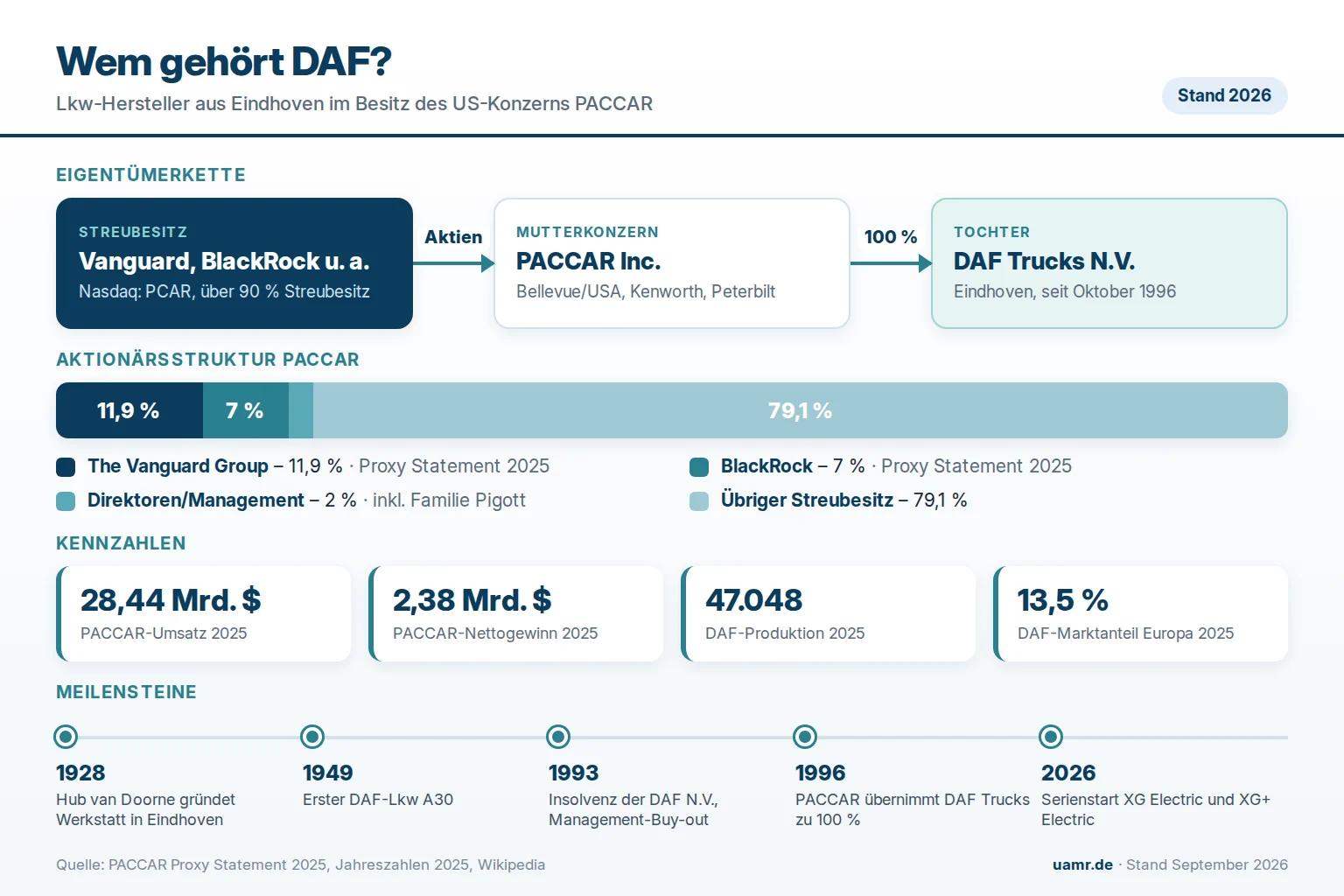Click 'Nasdaq: PCAR, über 90 % Streubesitz'
The width and height of the screenshot is (1344, 896).
tap(224, 291)
